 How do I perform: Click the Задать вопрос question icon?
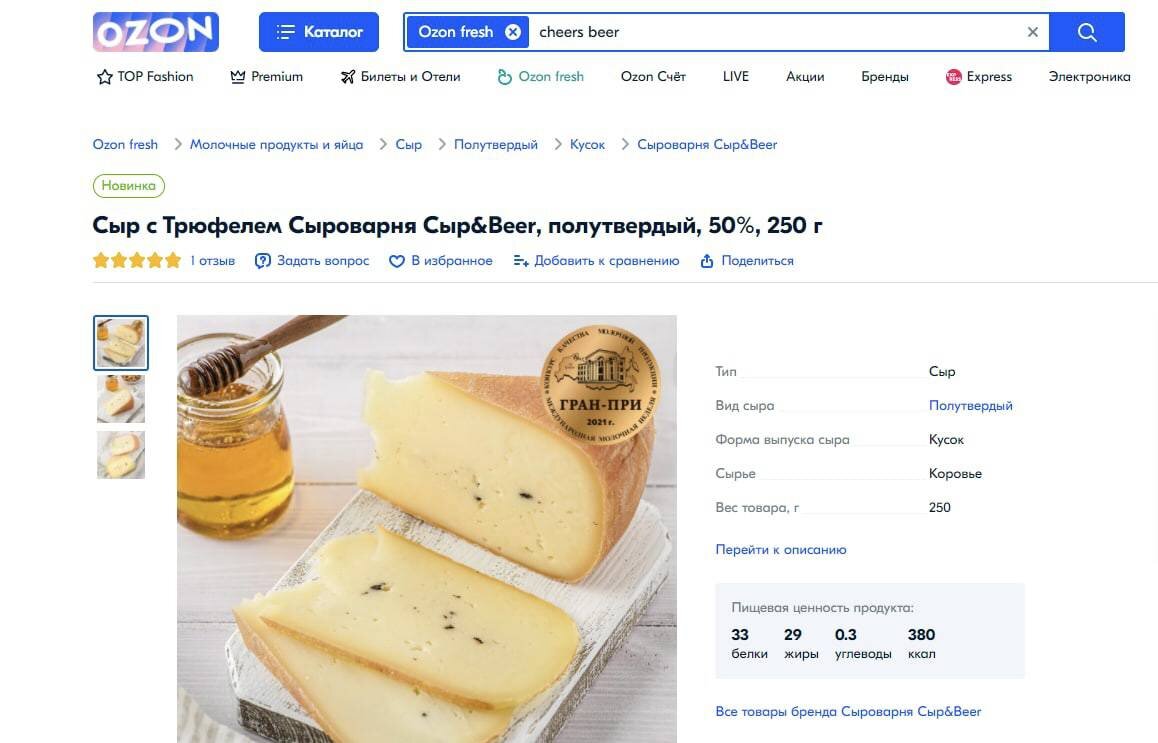coord(262,261)
